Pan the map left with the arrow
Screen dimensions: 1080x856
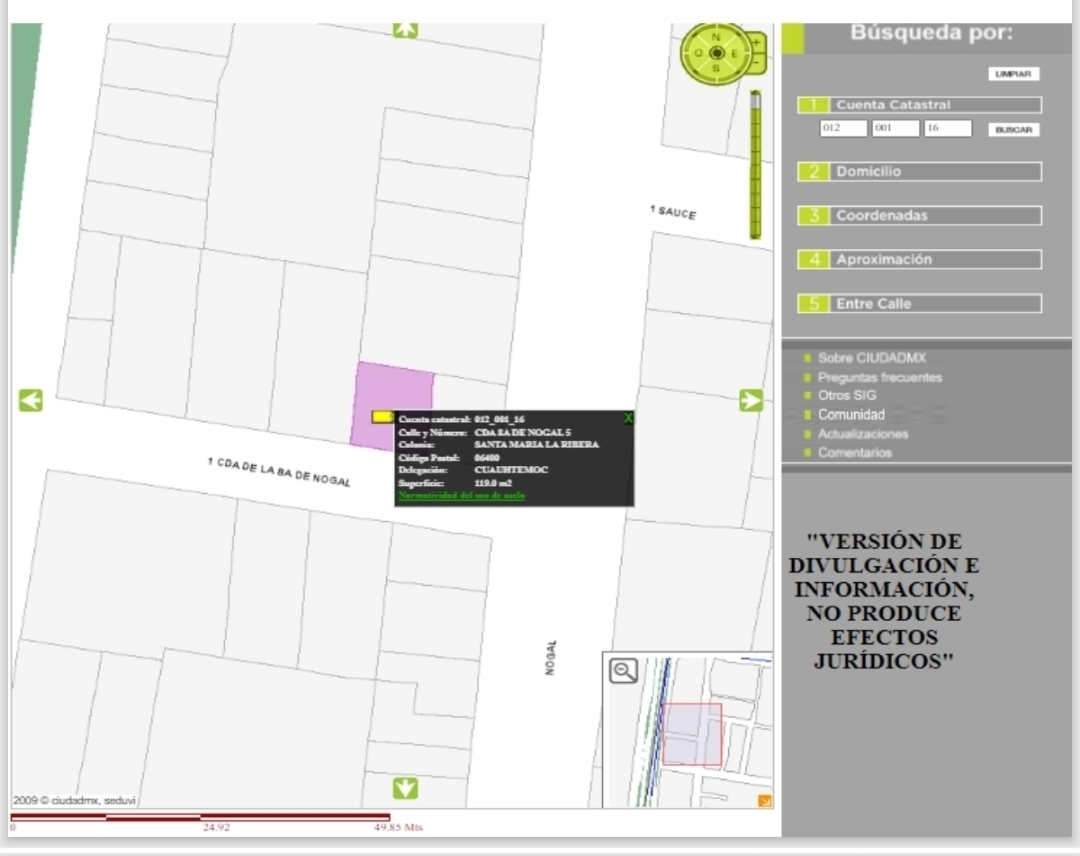(31, 401)
